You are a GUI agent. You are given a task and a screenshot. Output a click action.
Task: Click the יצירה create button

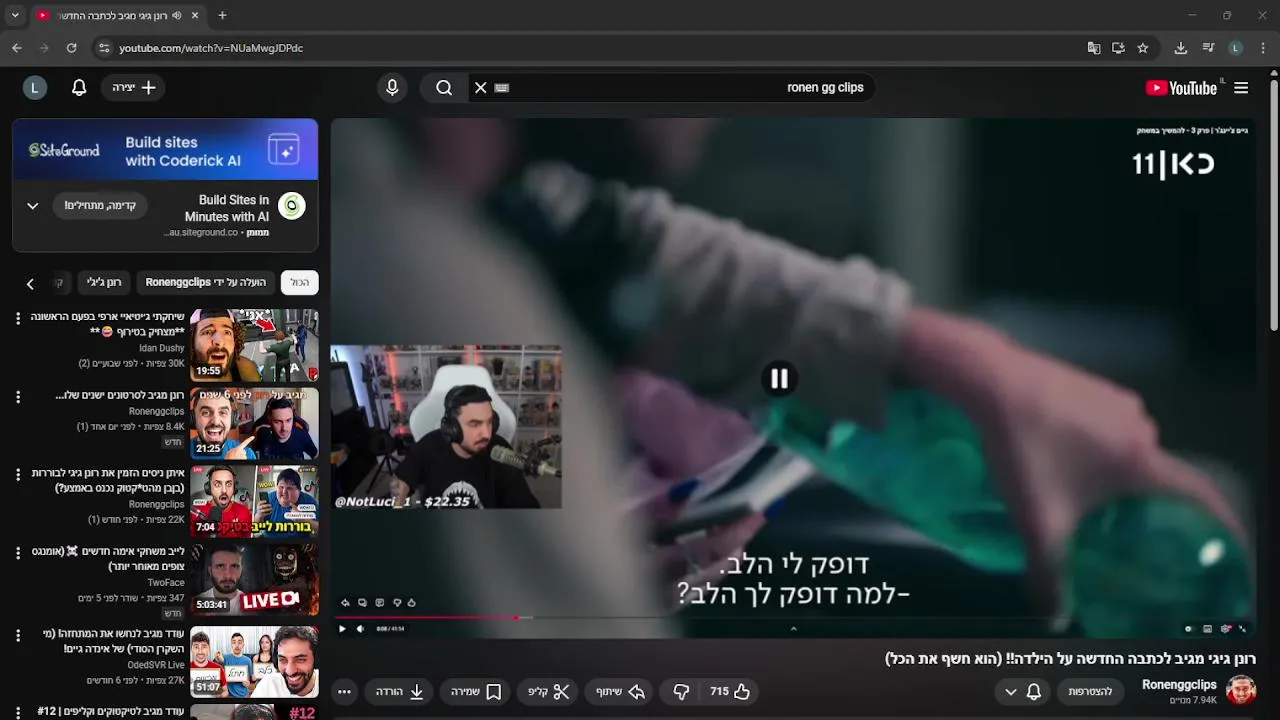point(135,88)
